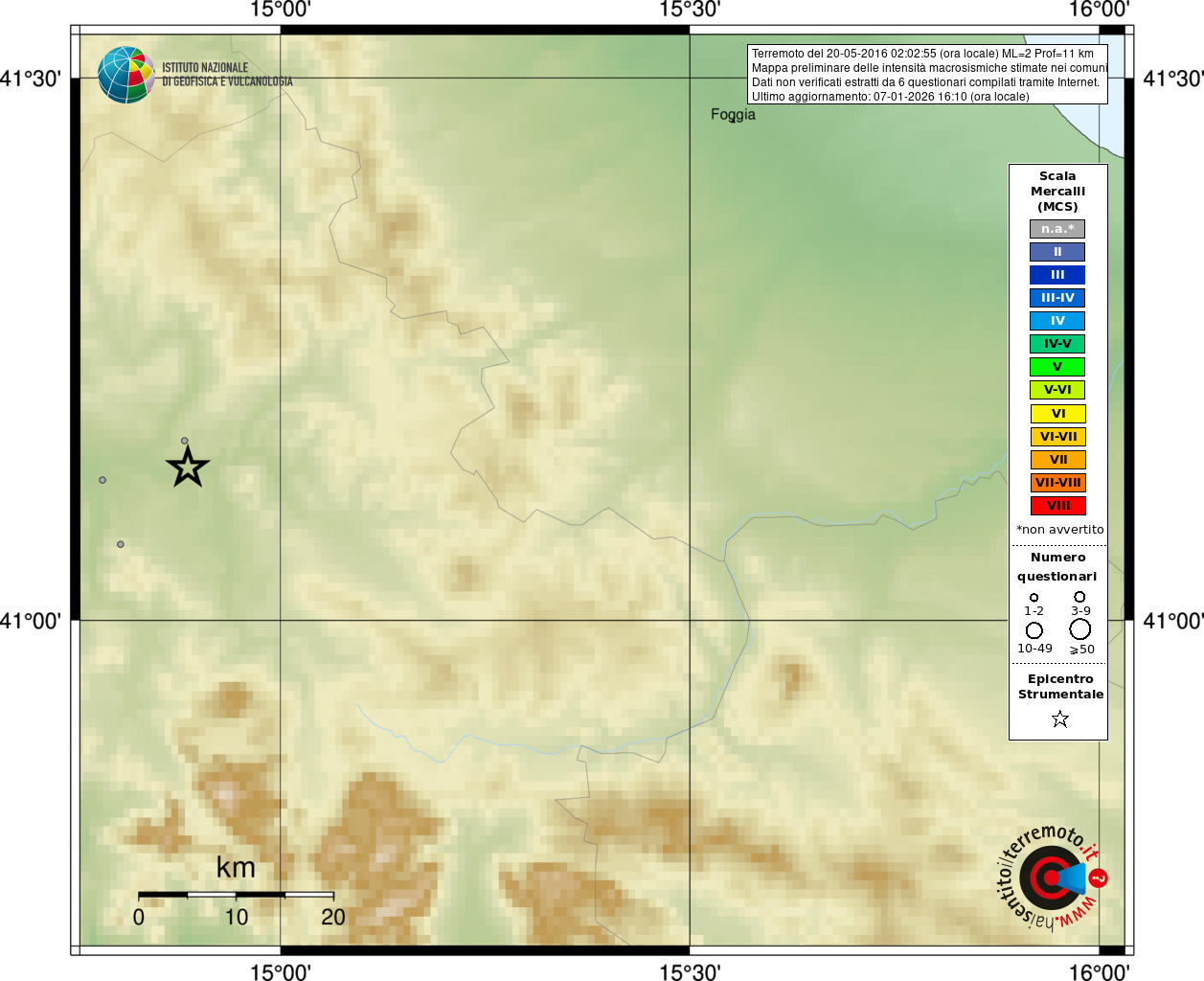Click the INGV globe logo
Viewport: 1204px width, 981px height.
(x=126, y=75)
